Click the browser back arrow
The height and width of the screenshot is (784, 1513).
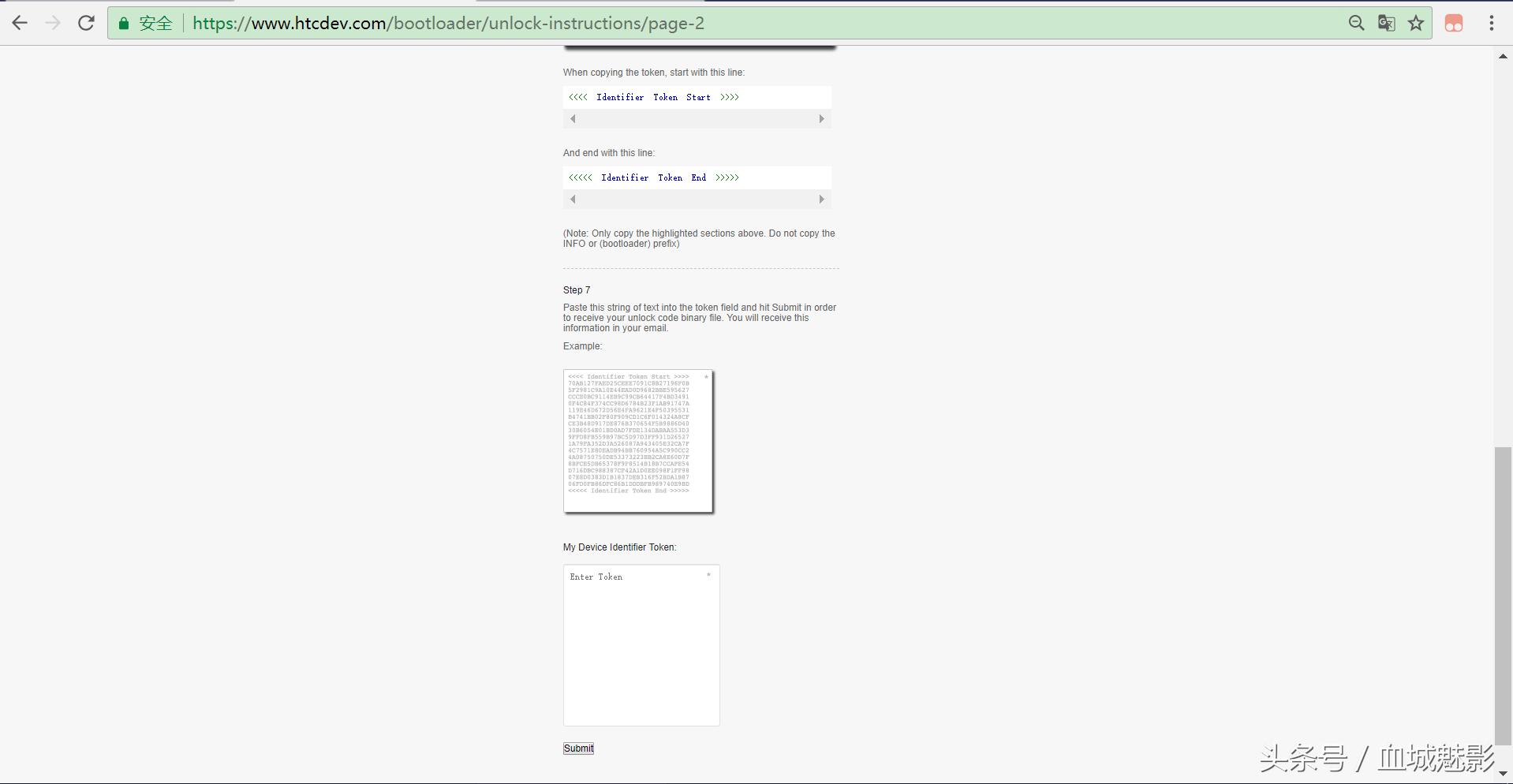click(20, 23)
